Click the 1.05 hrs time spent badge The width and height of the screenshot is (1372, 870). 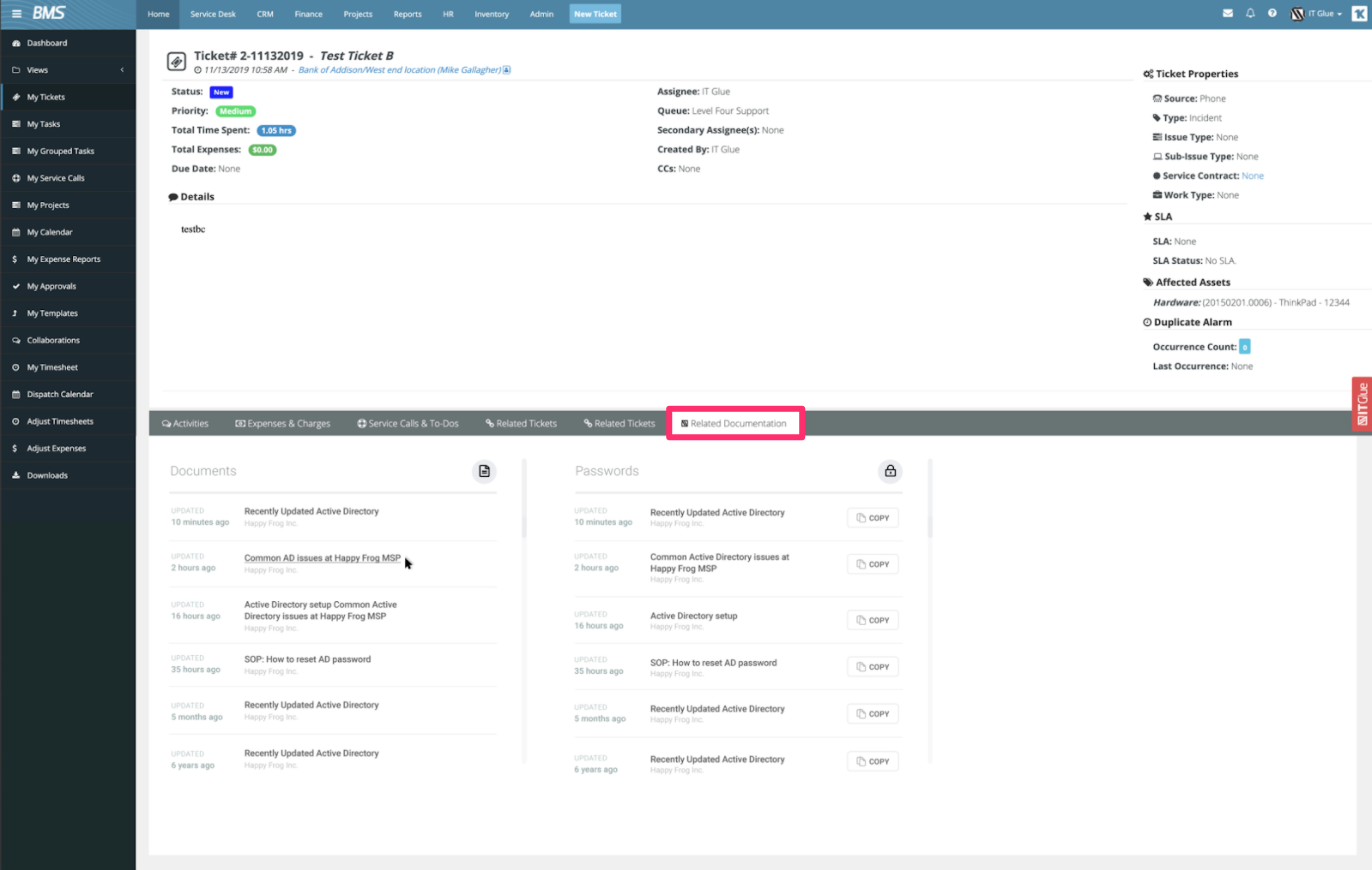(276, 130)
